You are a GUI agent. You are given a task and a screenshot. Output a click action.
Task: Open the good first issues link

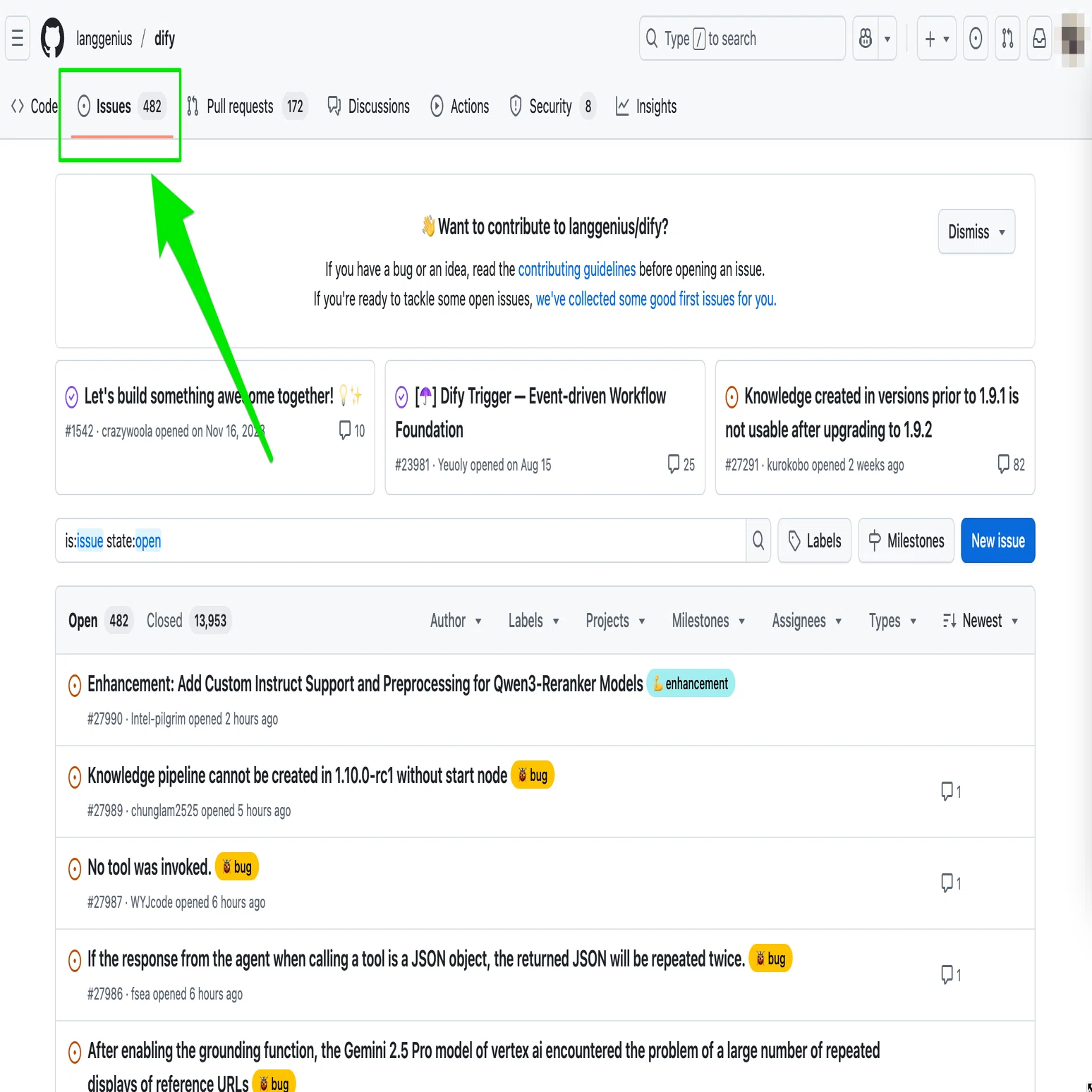(656, 299)
